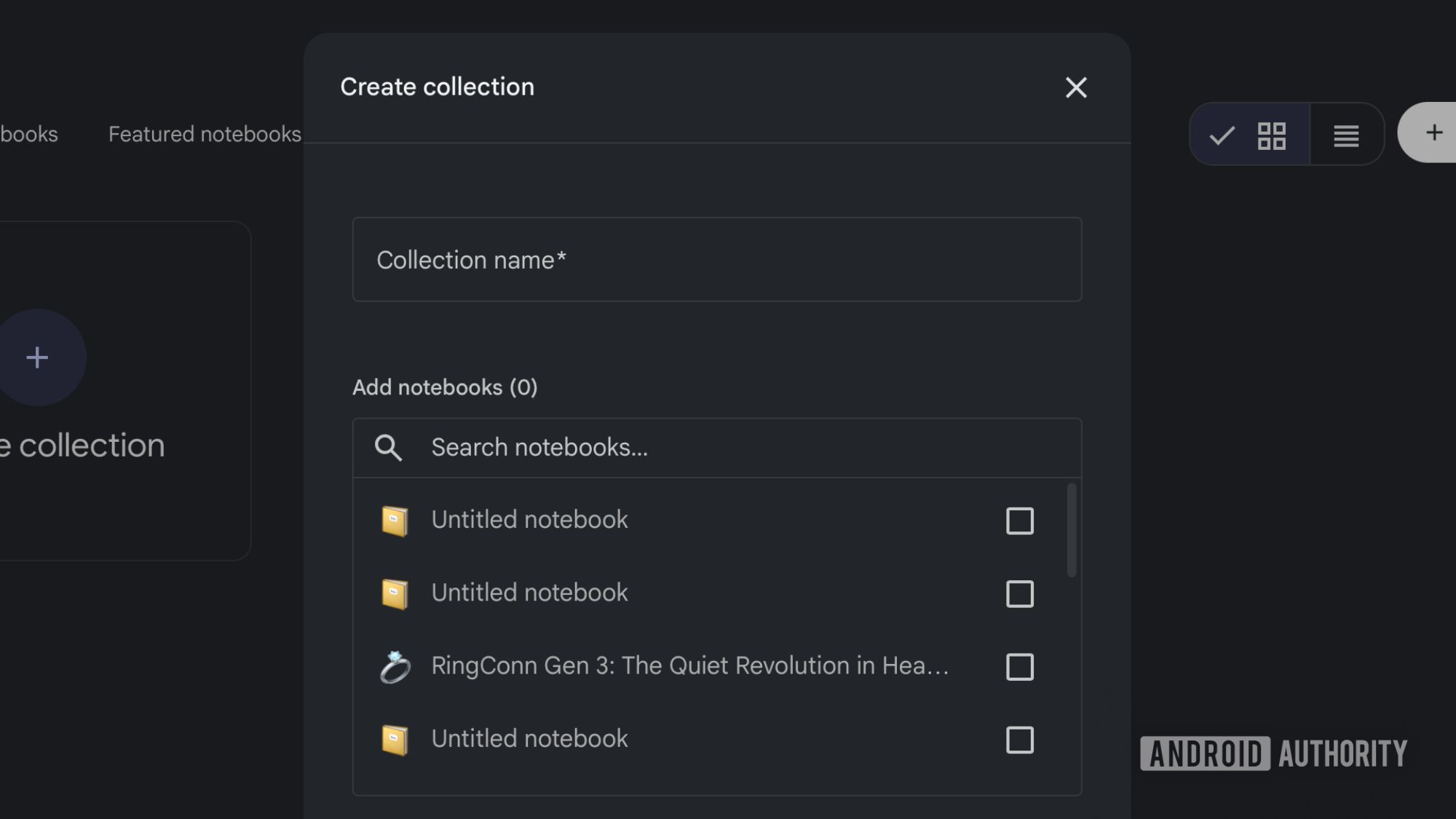Close the Create collection dialog
The height and width of the screenshot is (819, 1456).
point(1076,87)
